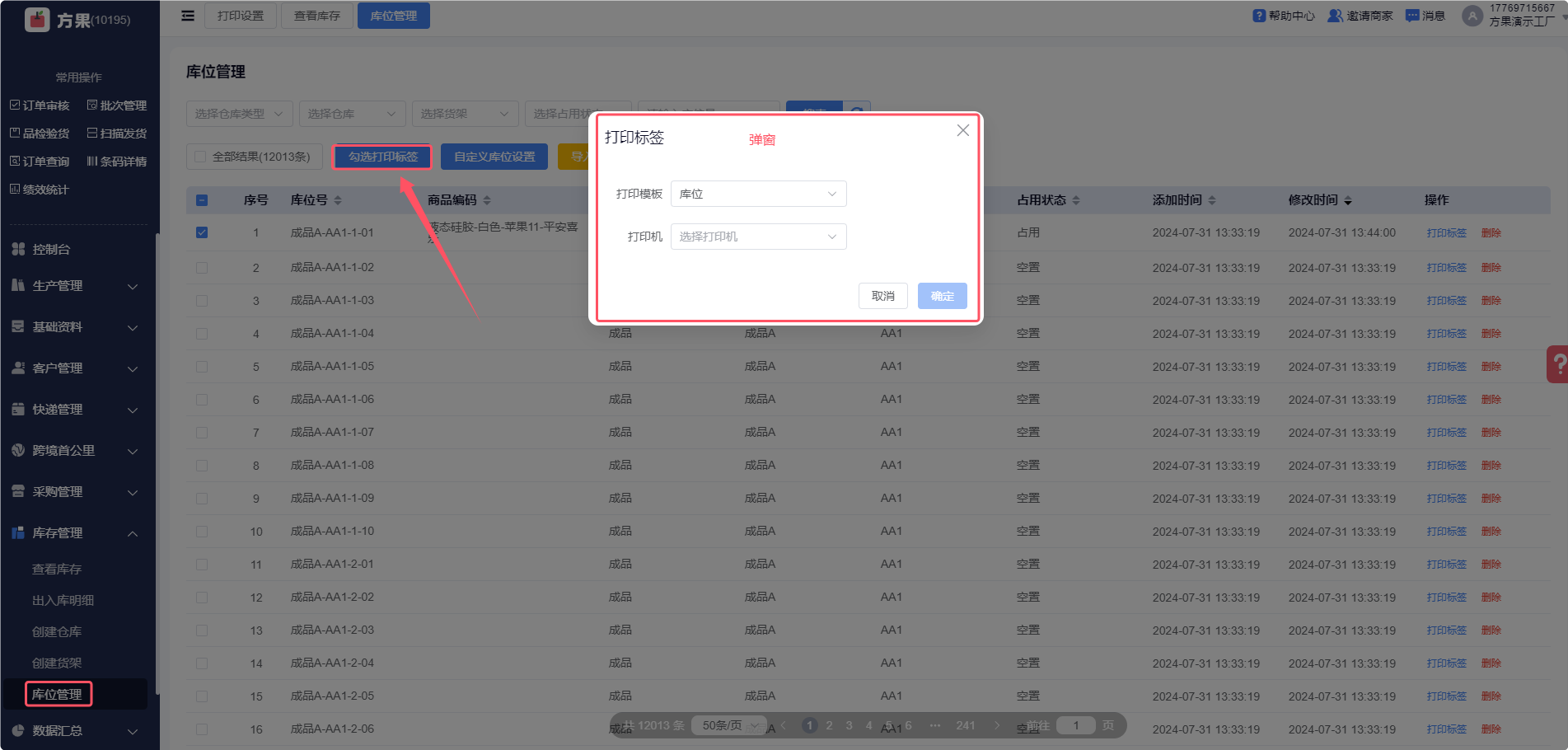Open 创建货架 in sidebar

(x=57, y=663)
